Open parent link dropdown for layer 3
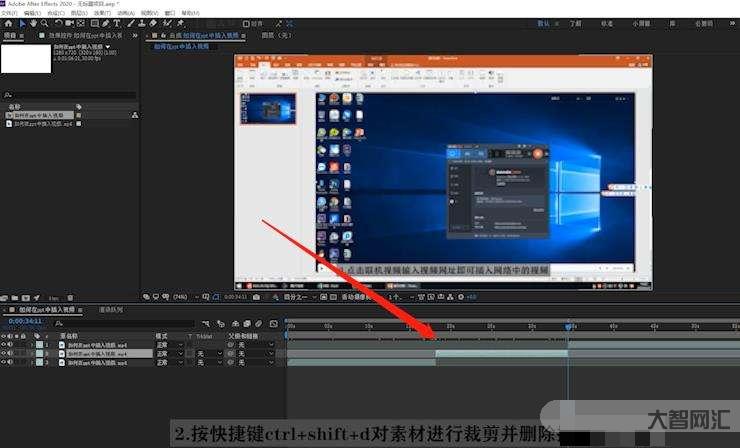Image resolution: width=740 pixels, height=448 pixels. [x=254, y=363]
